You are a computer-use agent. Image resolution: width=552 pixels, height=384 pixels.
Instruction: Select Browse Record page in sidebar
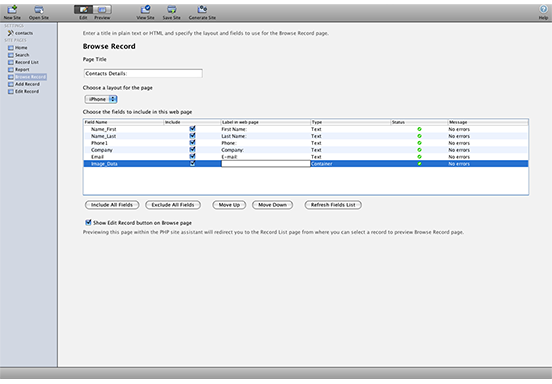point(27,77)
